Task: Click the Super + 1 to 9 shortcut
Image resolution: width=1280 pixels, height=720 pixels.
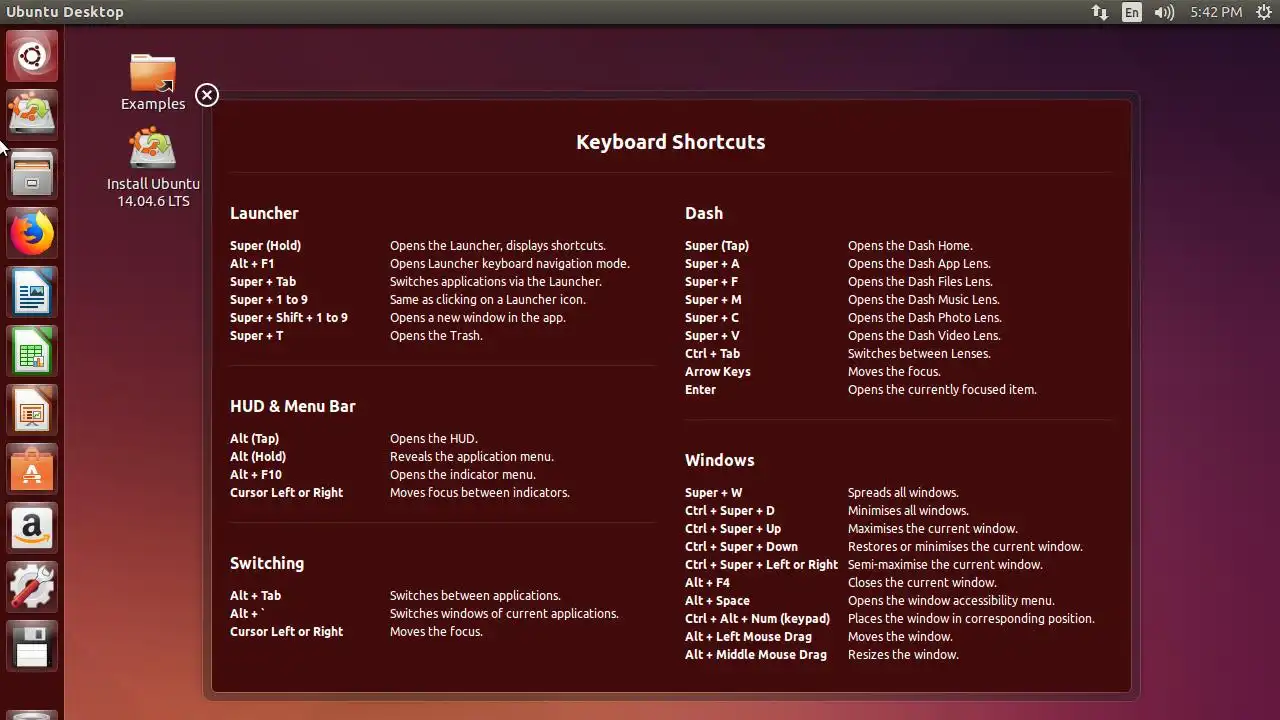Action: [269, 300]
